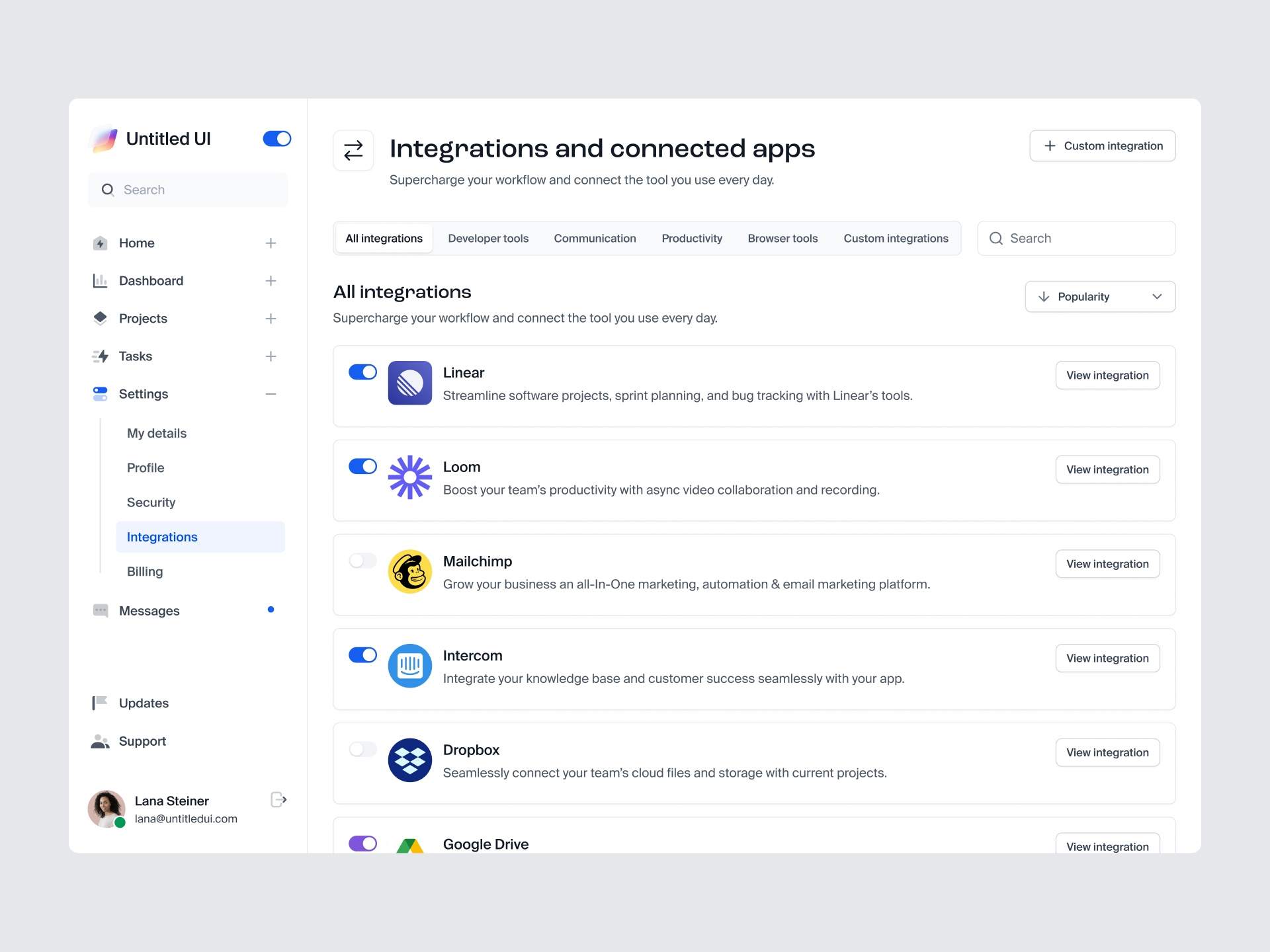Select the Dropbox icon
This screenshot has height=952, width=1270.
409,760
